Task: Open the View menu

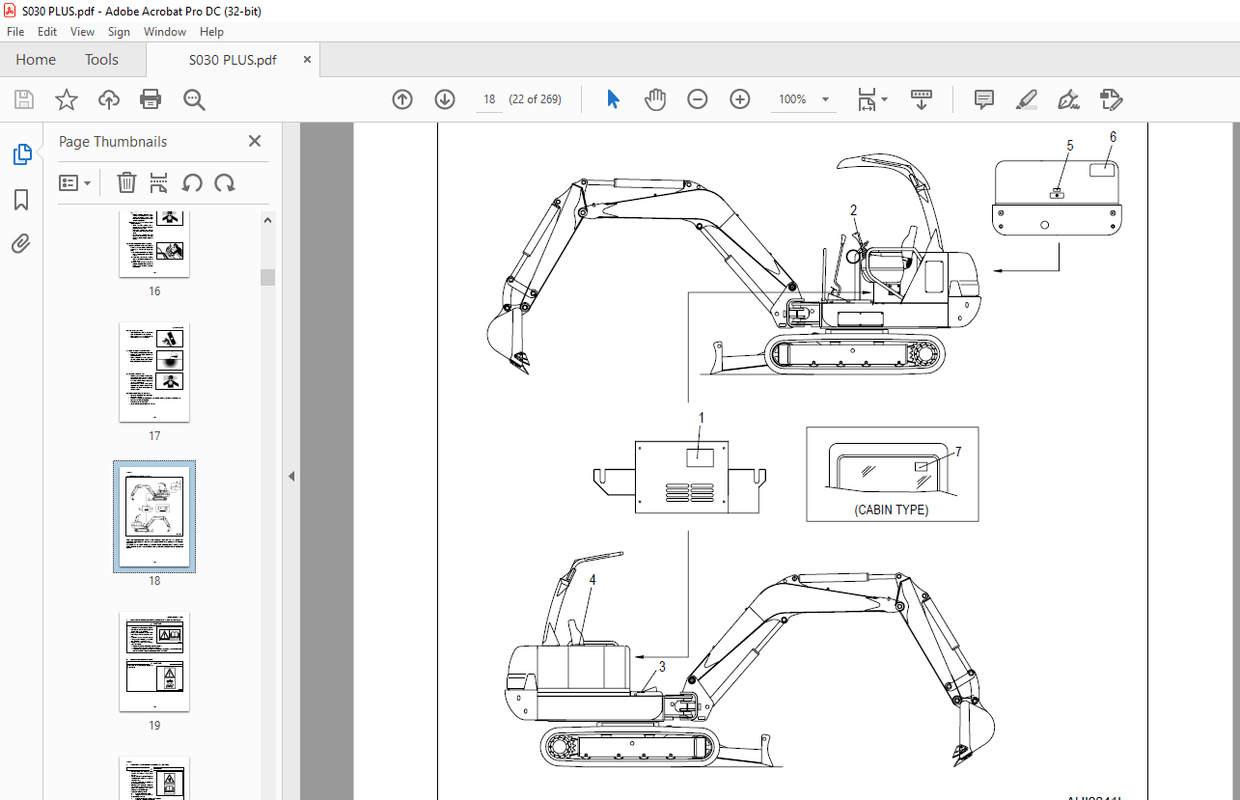Action: tap(82, 31)
